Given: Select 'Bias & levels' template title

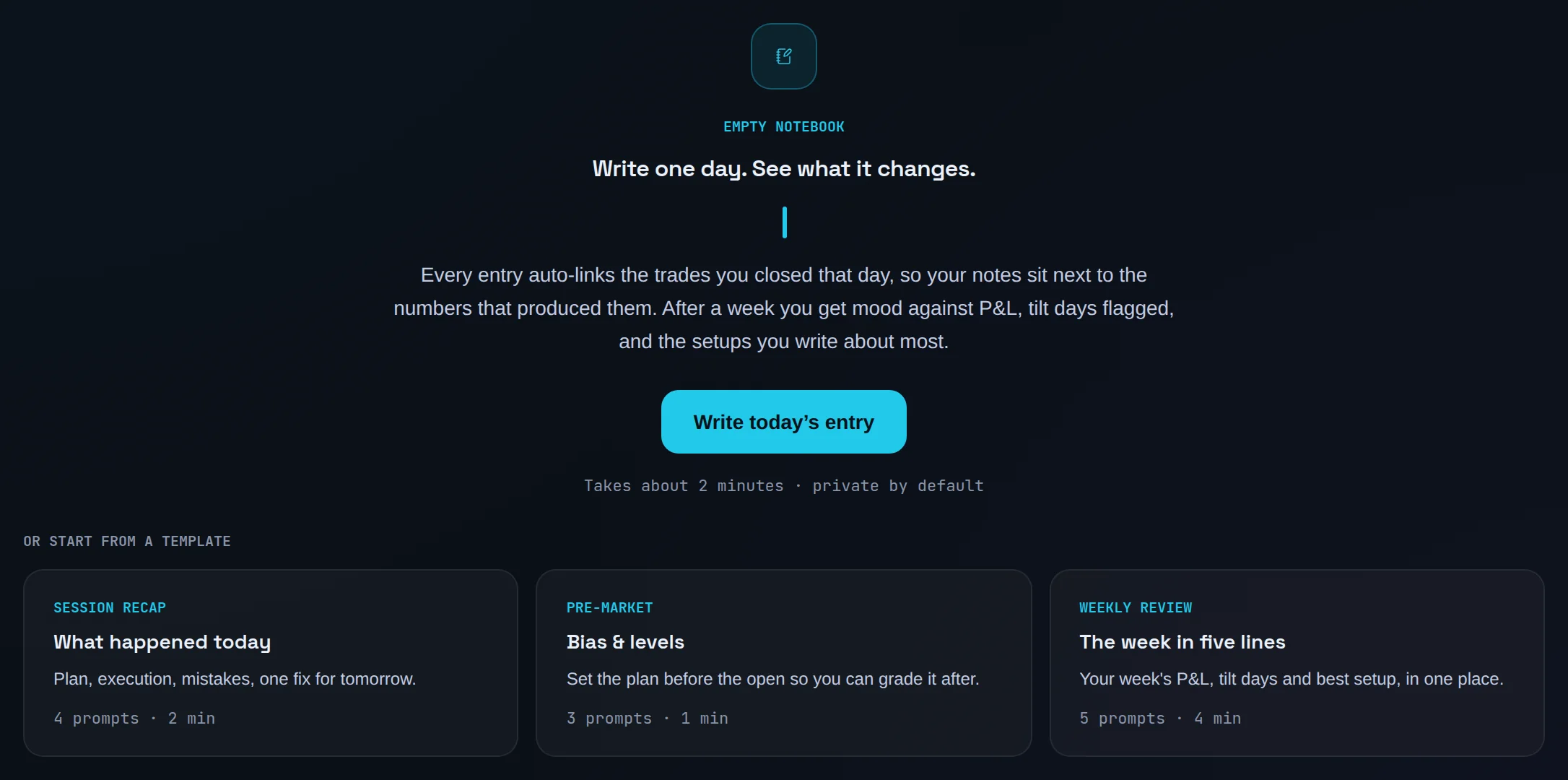Looking at the screenshot, I should tap(625, 642).
